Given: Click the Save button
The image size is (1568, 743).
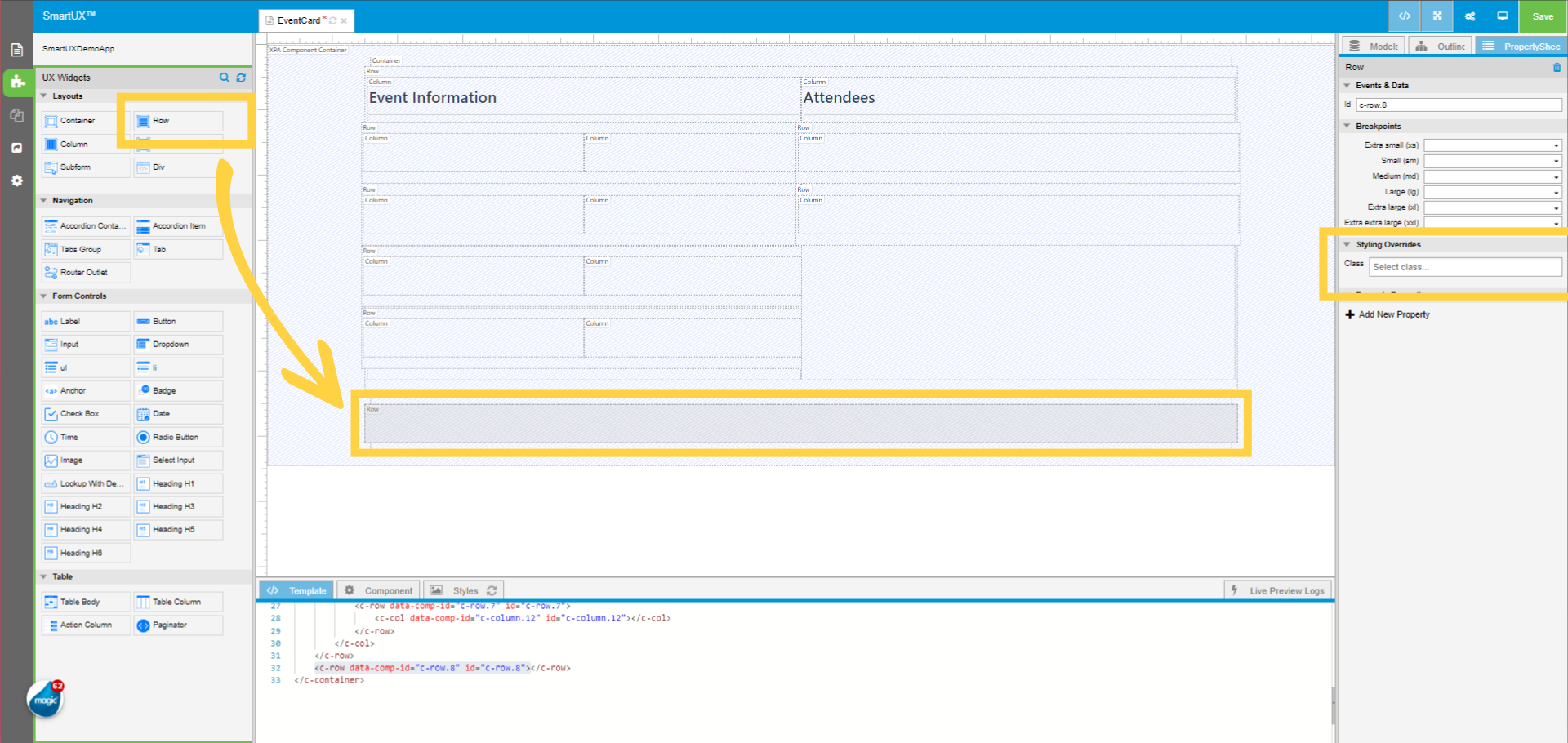Looking at the screenshot, I should click(x=1542, y=16).
